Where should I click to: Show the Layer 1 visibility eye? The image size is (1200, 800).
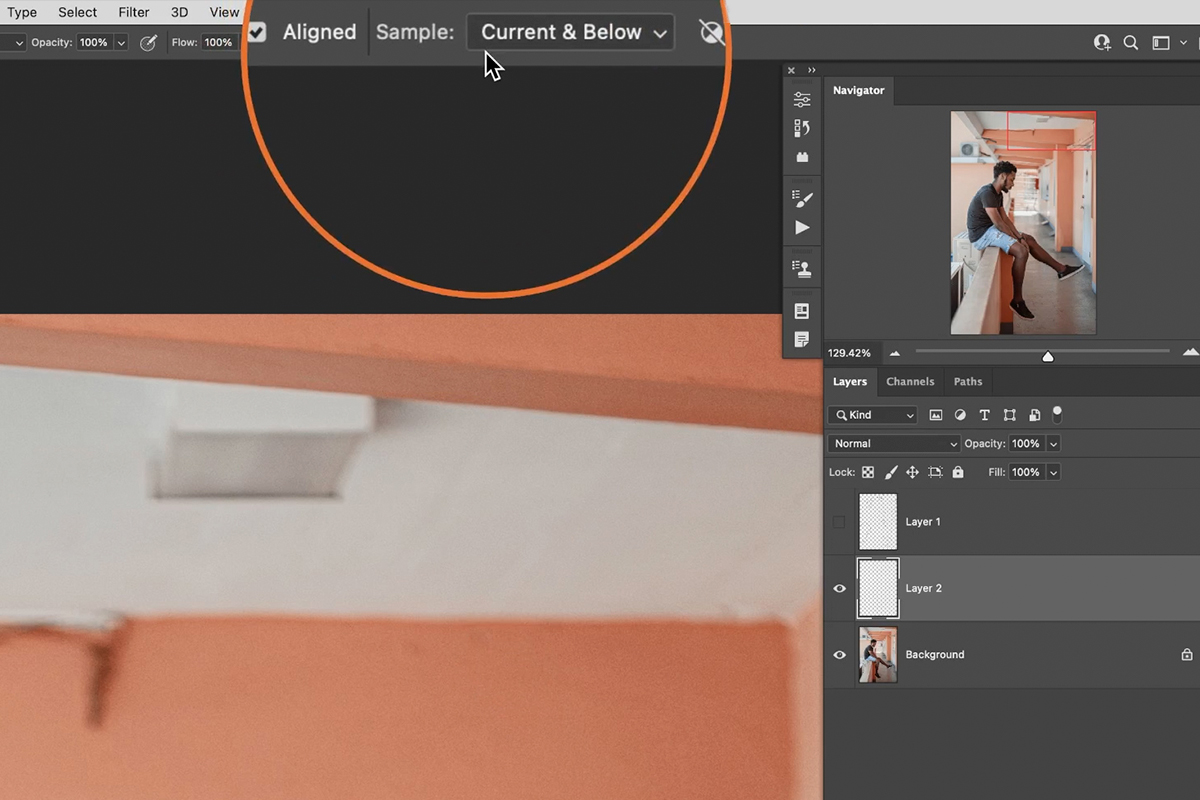[x=840, y=521]
